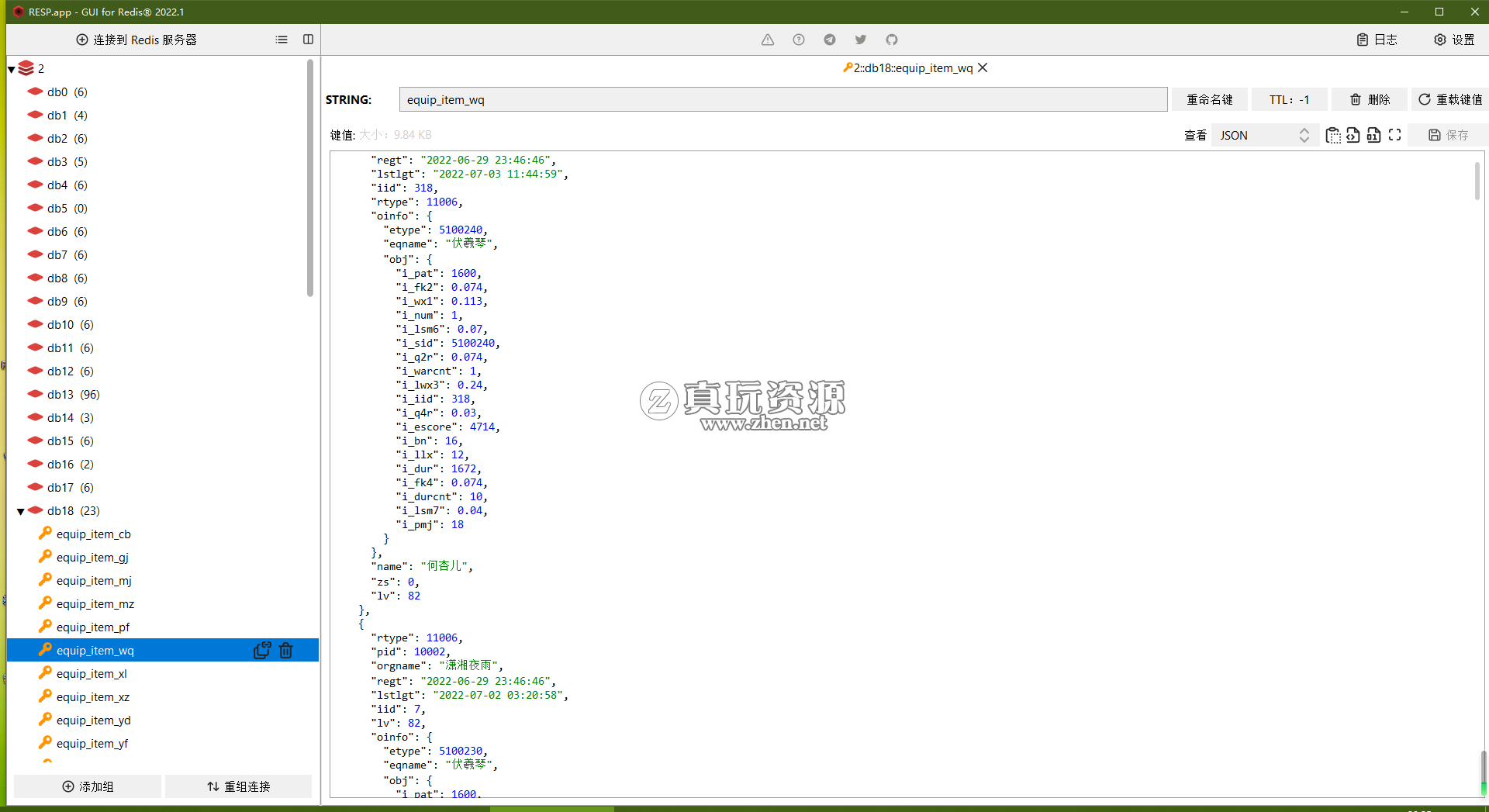This screenshot has height=812, width=1489.
Task: Connect to Redis server (连接到 Redis 服务器)
Action: [136, 40]
